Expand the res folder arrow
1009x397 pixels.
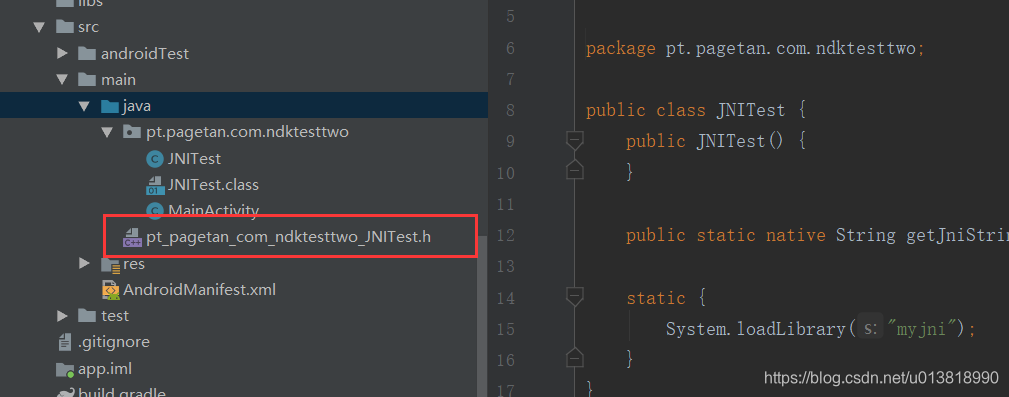point(84,263)
